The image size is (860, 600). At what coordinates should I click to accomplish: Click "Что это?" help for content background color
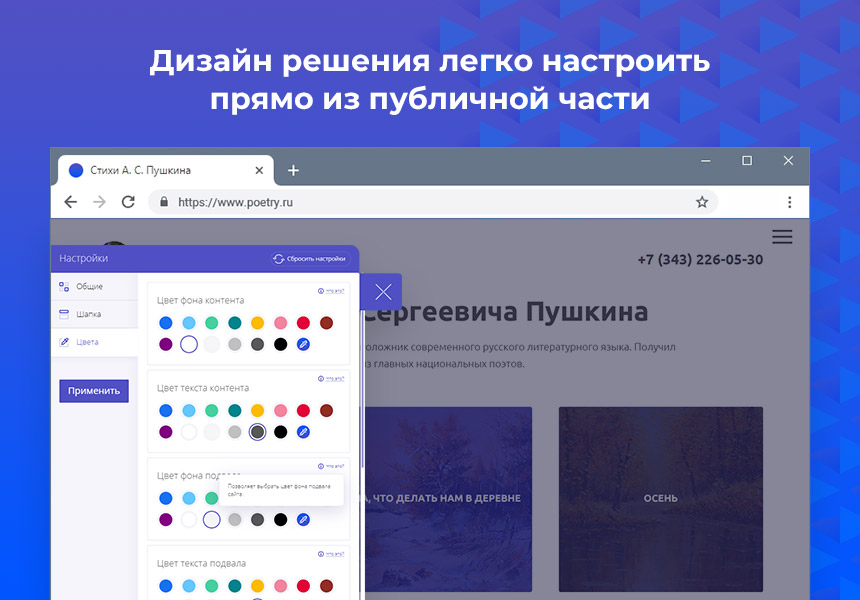pyautogui.click(x=331, y=291)
